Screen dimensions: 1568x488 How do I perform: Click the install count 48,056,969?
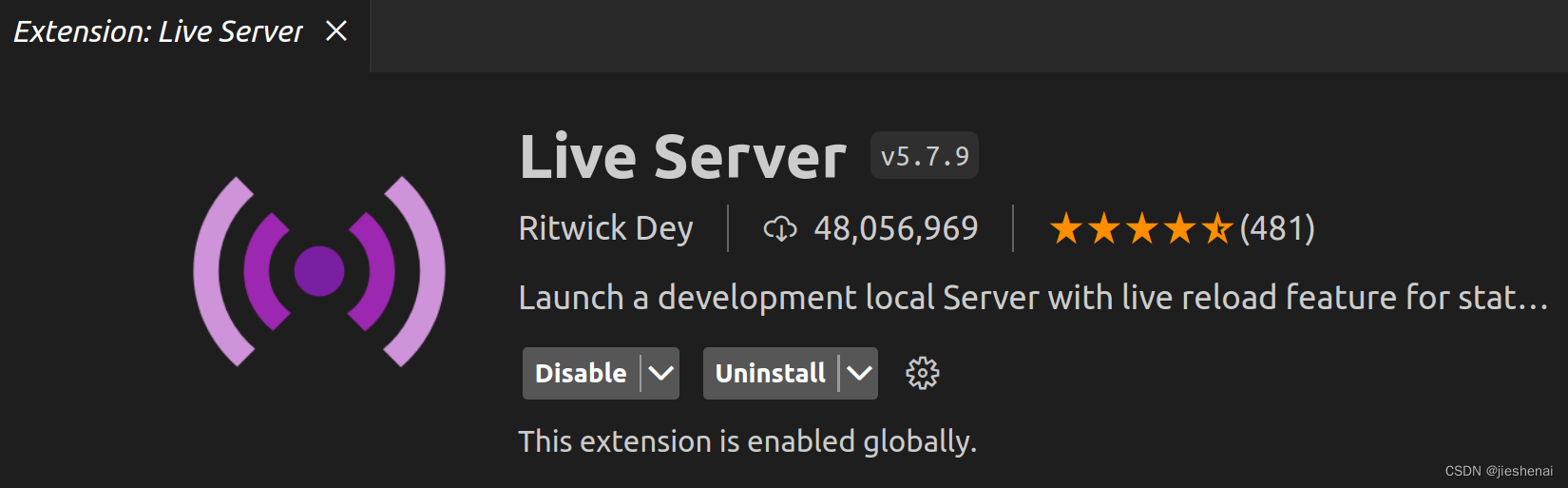click(x=895, y=228)
